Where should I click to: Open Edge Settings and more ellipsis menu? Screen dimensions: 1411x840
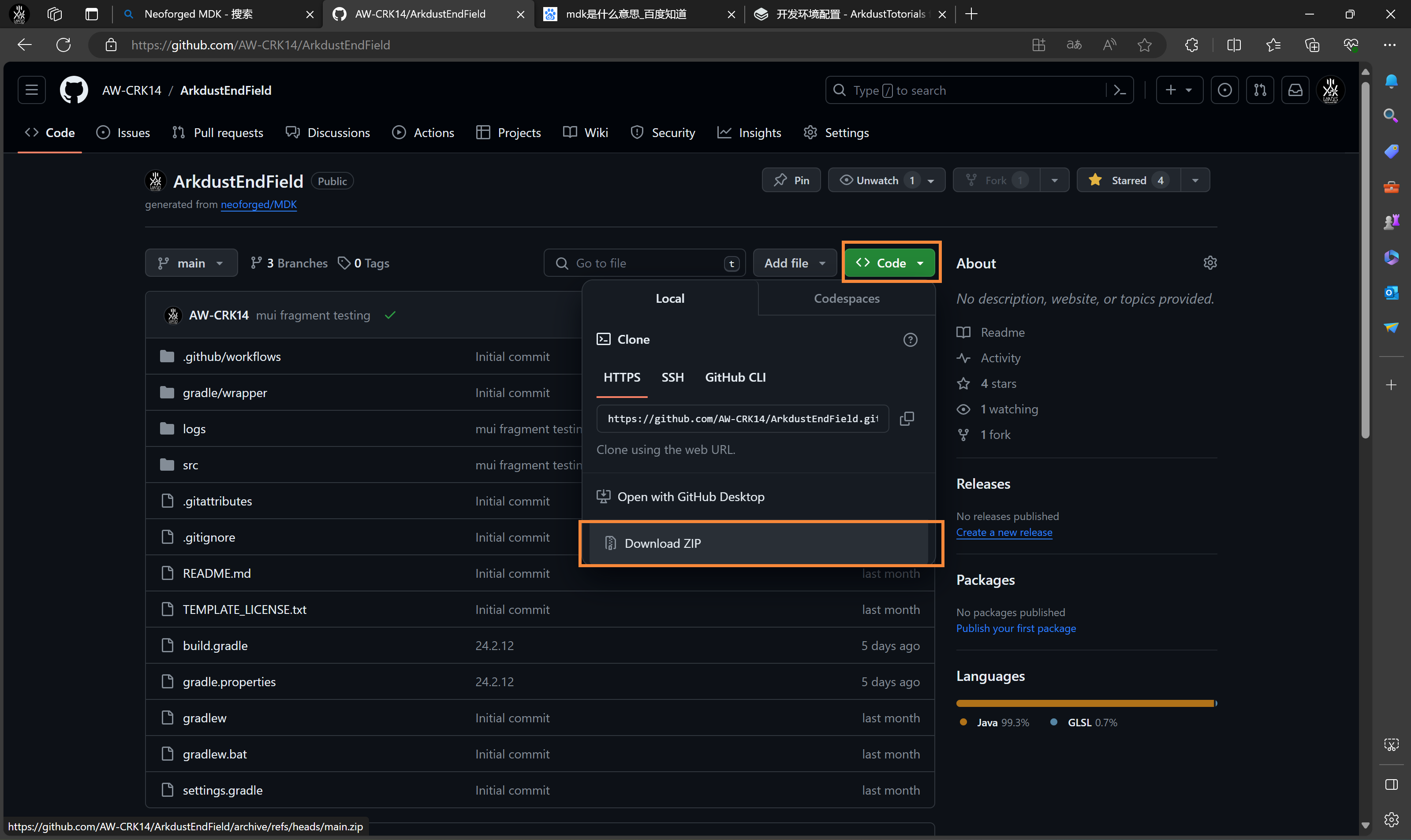pos(1389,45)
